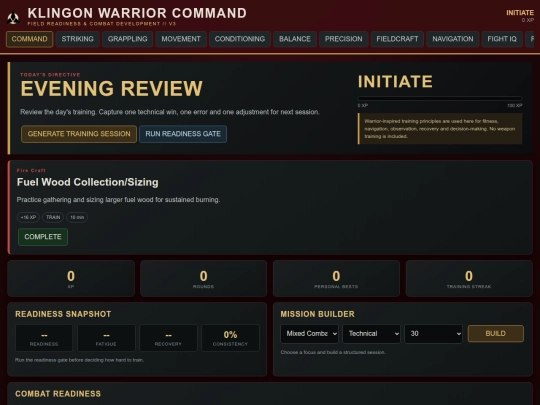Click the Fire Craft category label

point(31,170)
